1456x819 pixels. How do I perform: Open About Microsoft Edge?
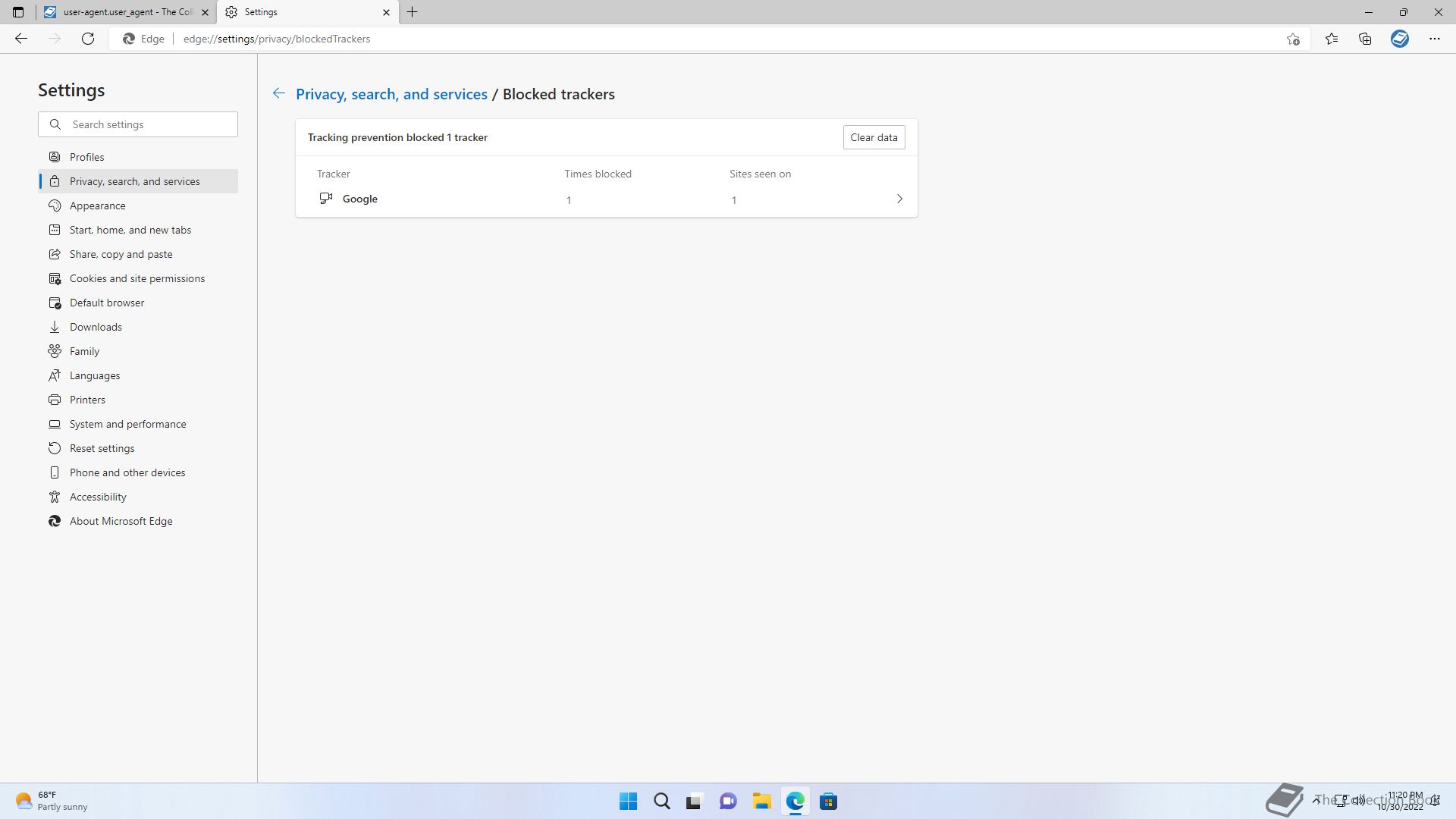tap(138, 521)
